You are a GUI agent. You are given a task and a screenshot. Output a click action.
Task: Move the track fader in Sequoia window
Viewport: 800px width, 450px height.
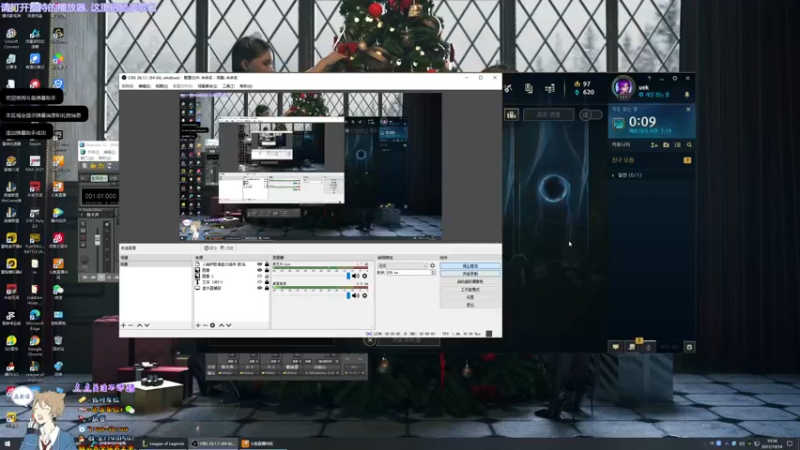point(97,240)
